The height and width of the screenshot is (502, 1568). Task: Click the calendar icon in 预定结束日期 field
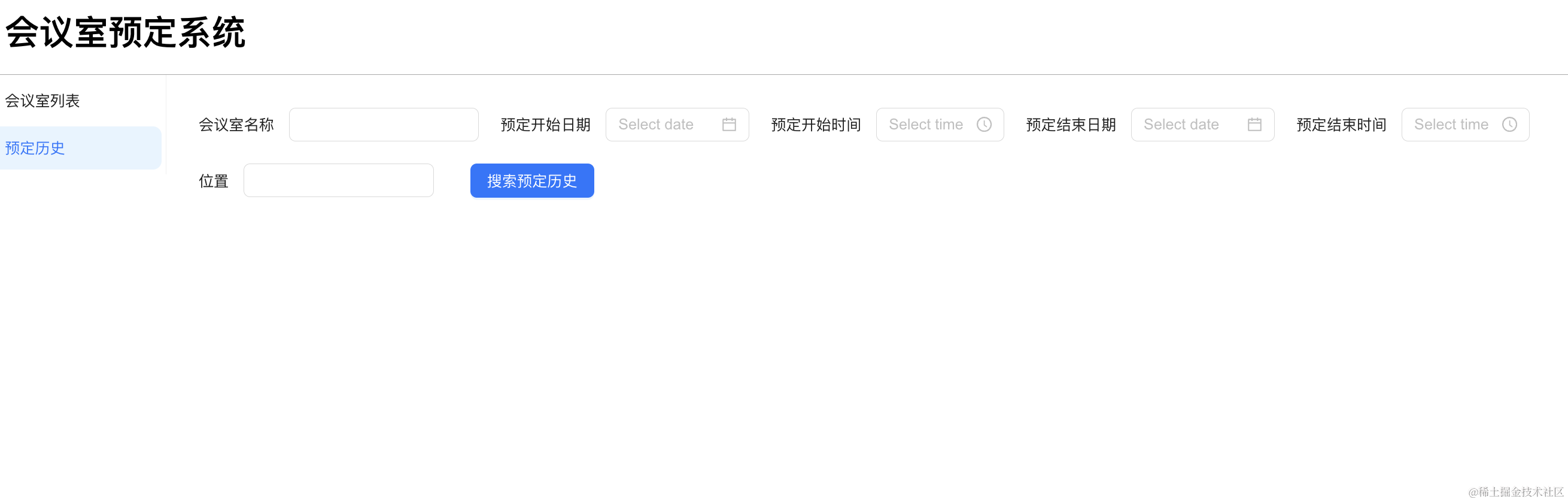(x=1254, y=124)
